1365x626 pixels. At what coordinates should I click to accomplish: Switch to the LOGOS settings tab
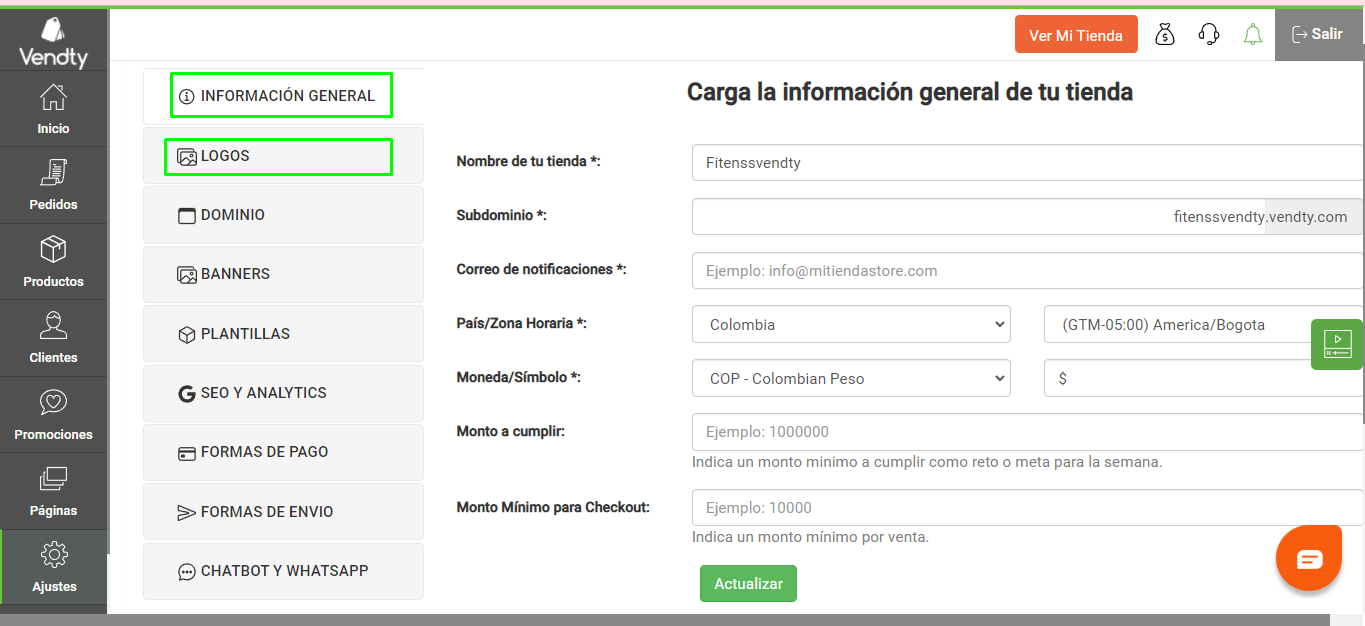[x=277, y=156]
